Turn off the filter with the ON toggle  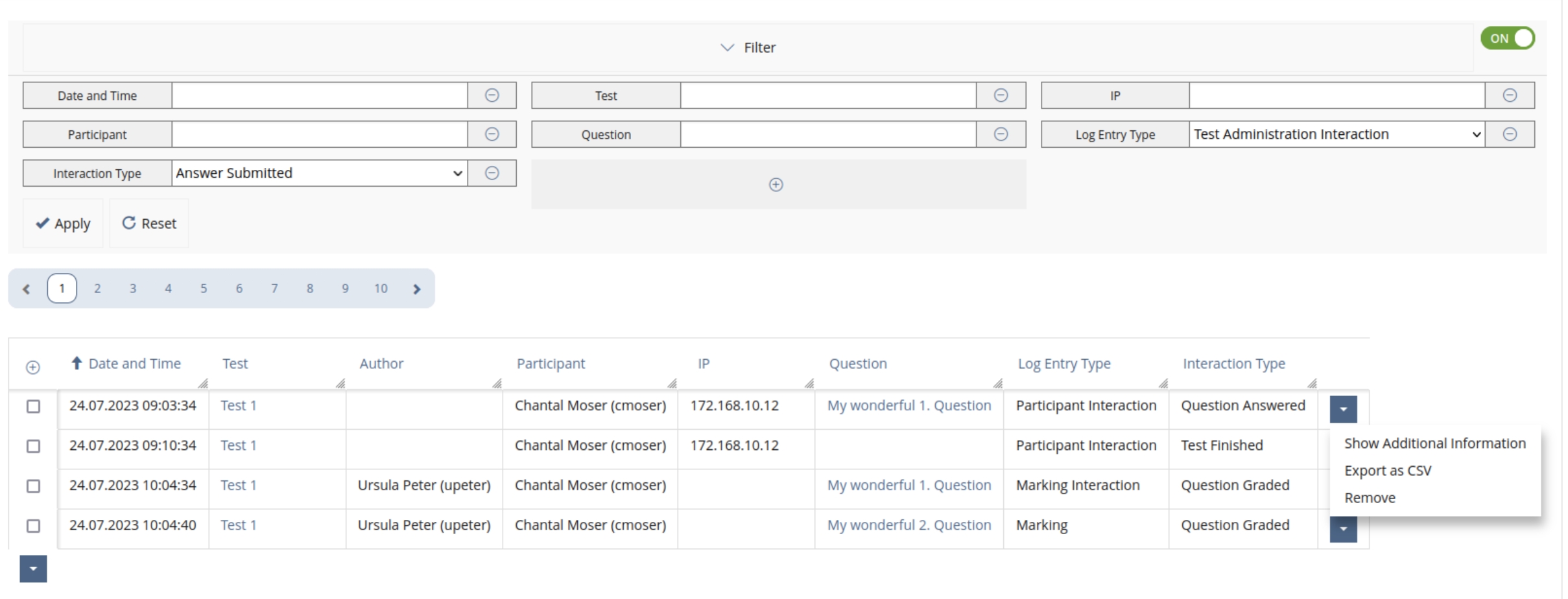(1507, 38)
